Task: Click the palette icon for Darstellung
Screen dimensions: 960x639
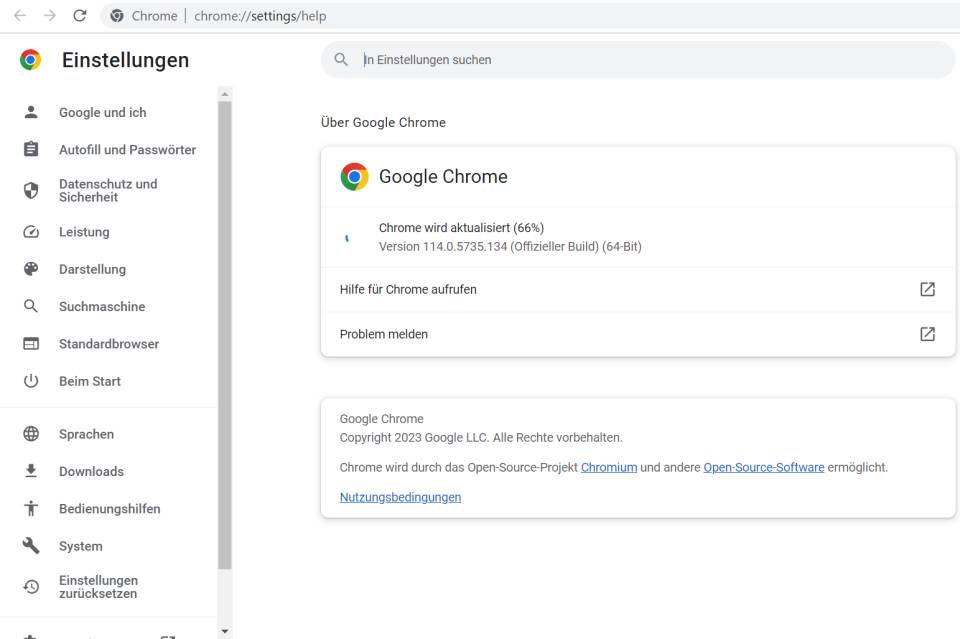Action: point(31,269)
